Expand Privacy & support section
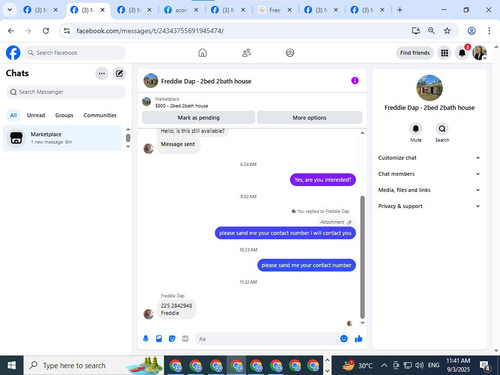Viewport: 500px width, 375px height. (429, 206)
